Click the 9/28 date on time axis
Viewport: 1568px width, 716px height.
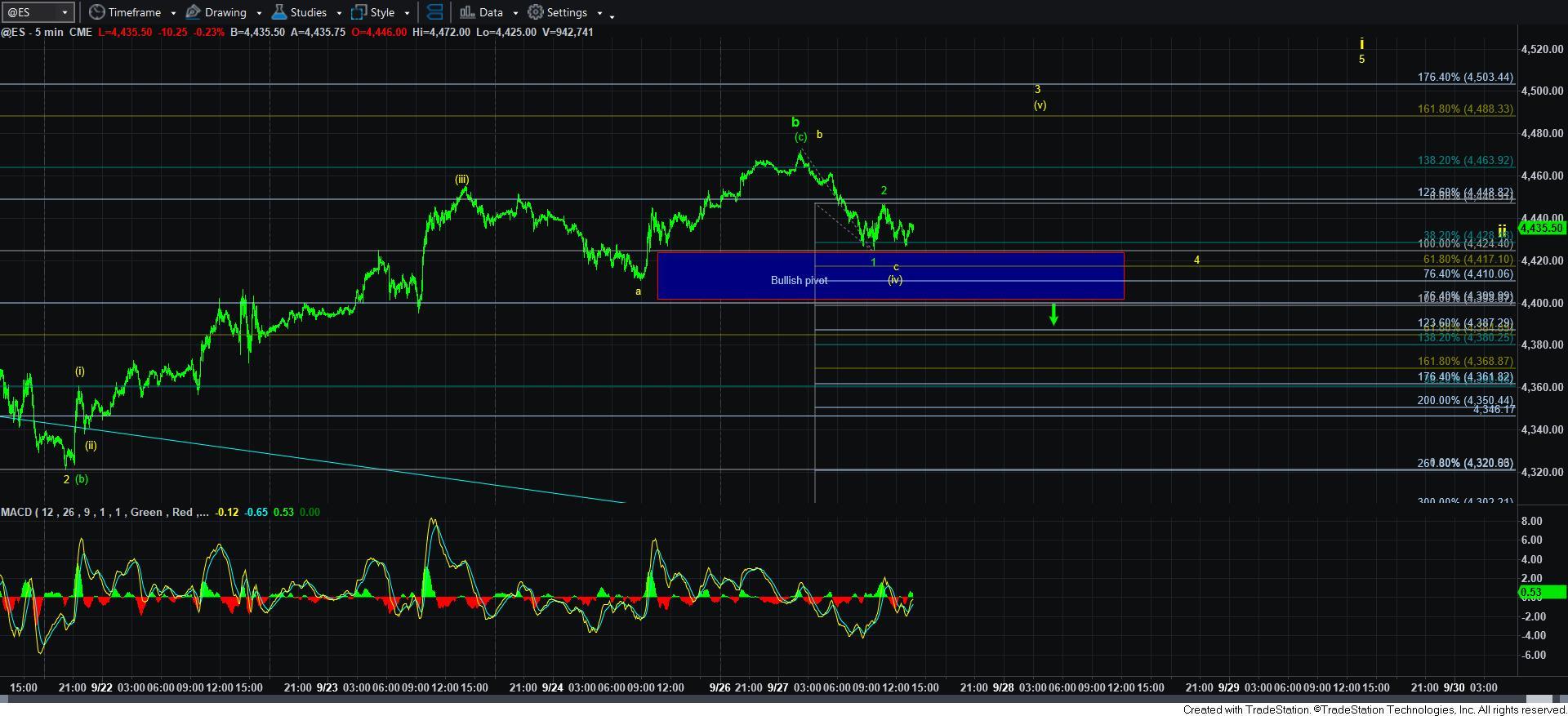click(1003, 687)
